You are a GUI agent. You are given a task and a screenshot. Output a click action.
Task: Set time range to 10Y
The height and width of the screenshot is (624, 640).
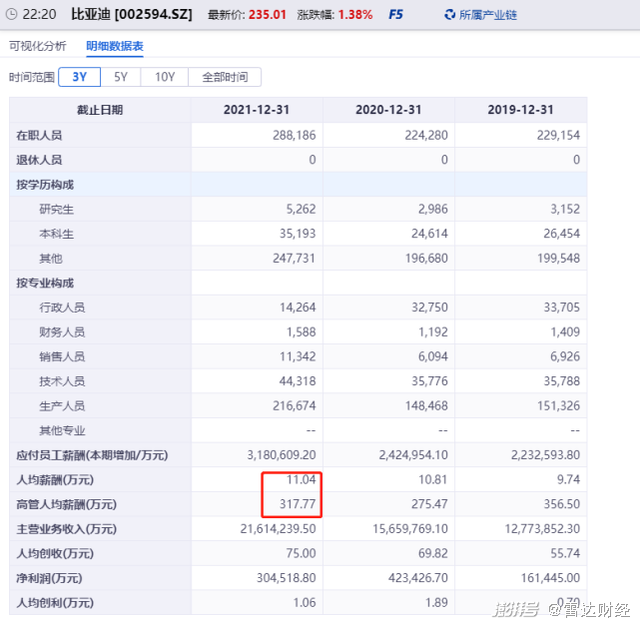point(164,77)
